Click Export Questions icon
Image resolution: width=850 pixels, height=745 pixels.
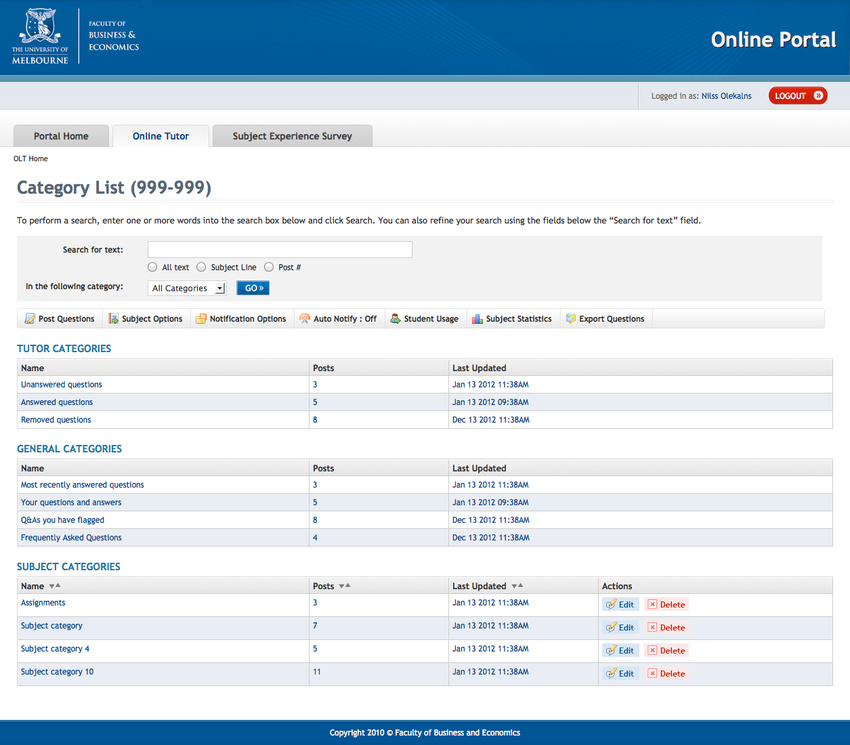coord(571,318)
